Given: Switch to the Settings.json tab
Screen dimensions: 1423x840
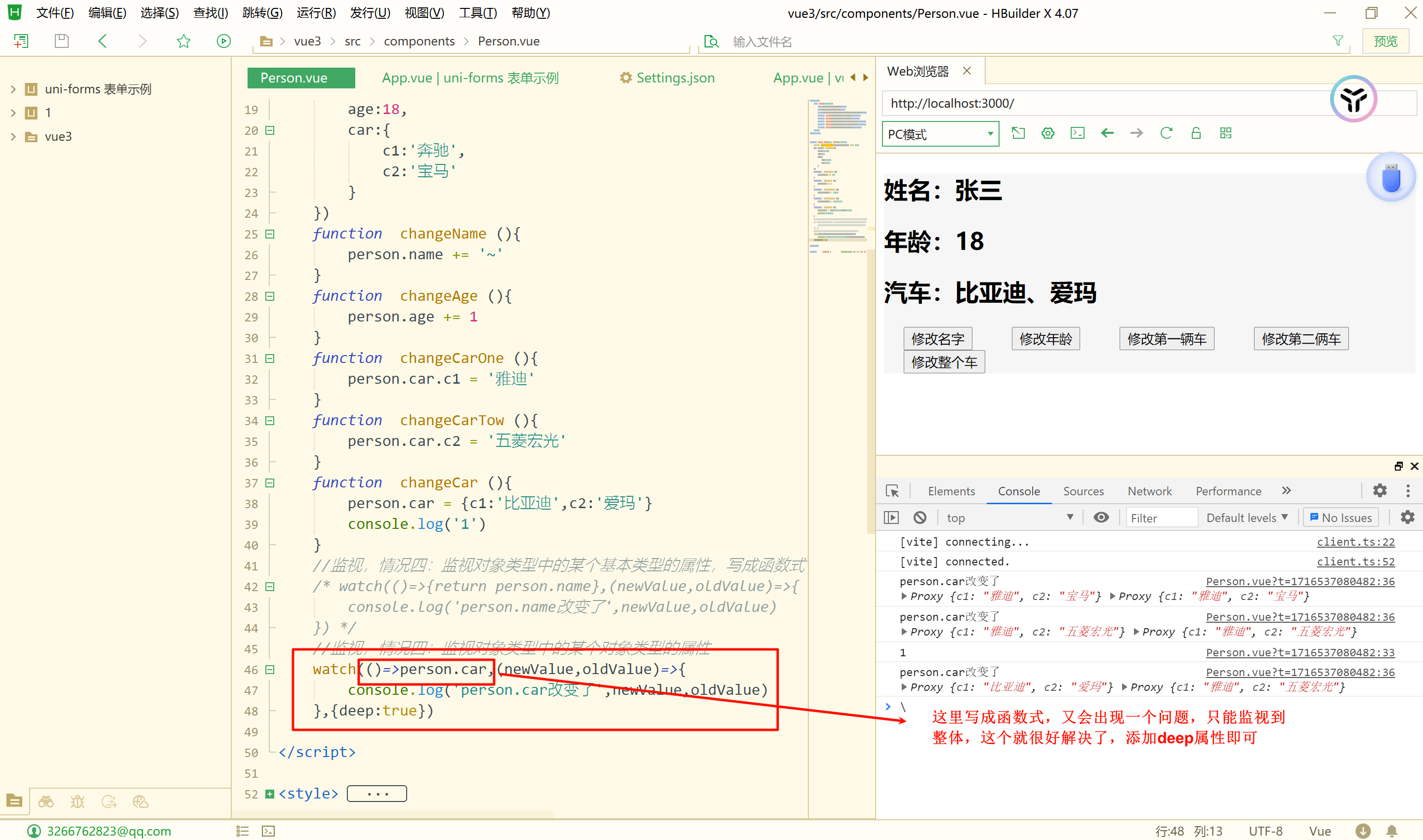Looking at the screenshot, I should pyautogui.click(x=668, y=78).
